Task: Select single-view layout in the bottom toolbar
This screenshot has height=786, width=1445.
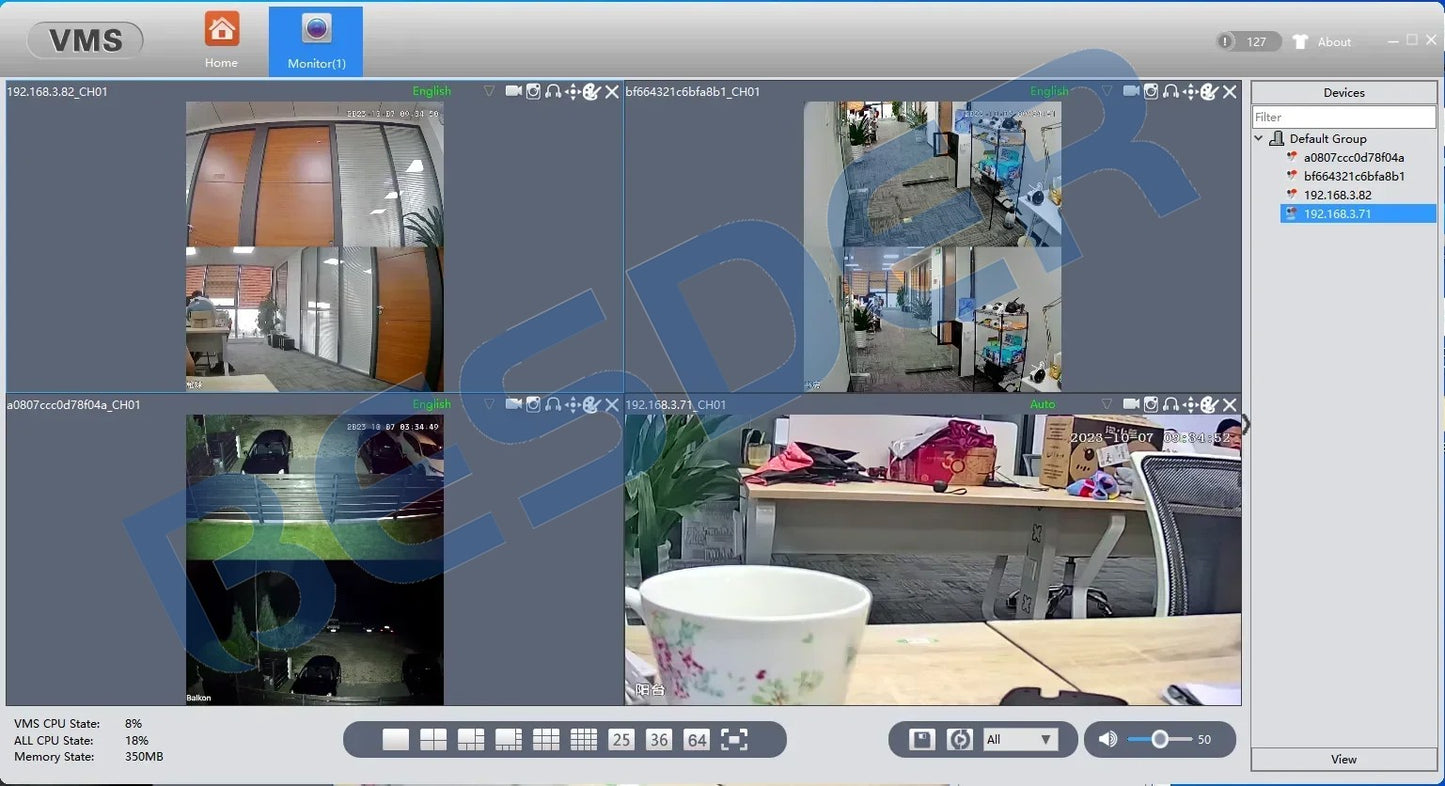Action: click(x=395, y=738)
